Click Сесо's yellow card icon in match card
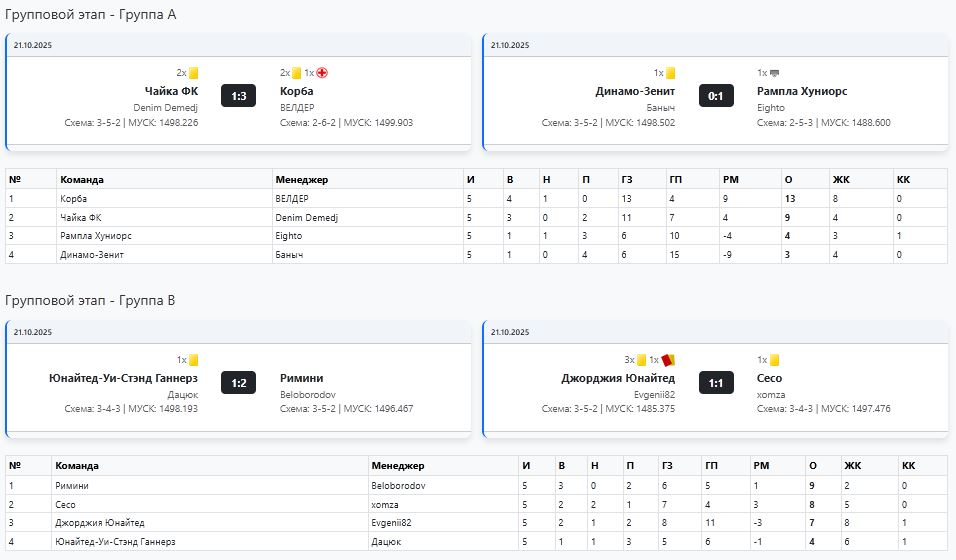 click(774, 360)
